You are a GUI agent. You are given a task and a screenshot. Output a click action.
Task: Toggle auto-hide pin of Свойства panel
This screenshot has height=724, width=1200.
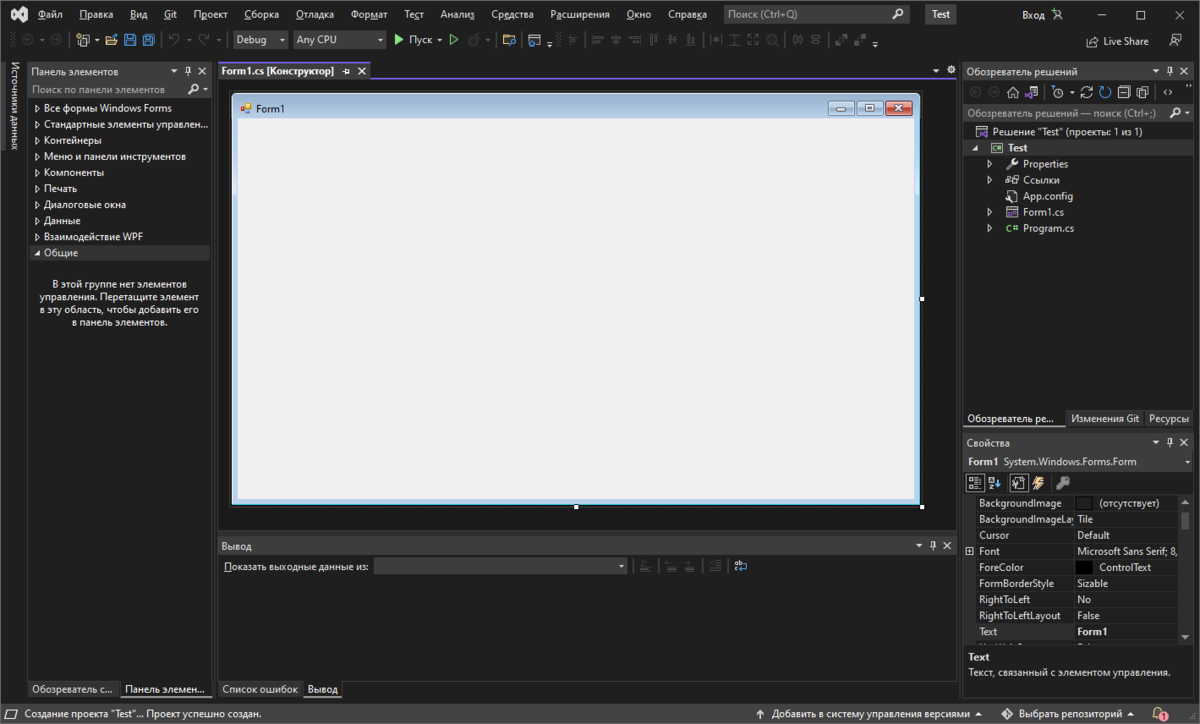1170,442
